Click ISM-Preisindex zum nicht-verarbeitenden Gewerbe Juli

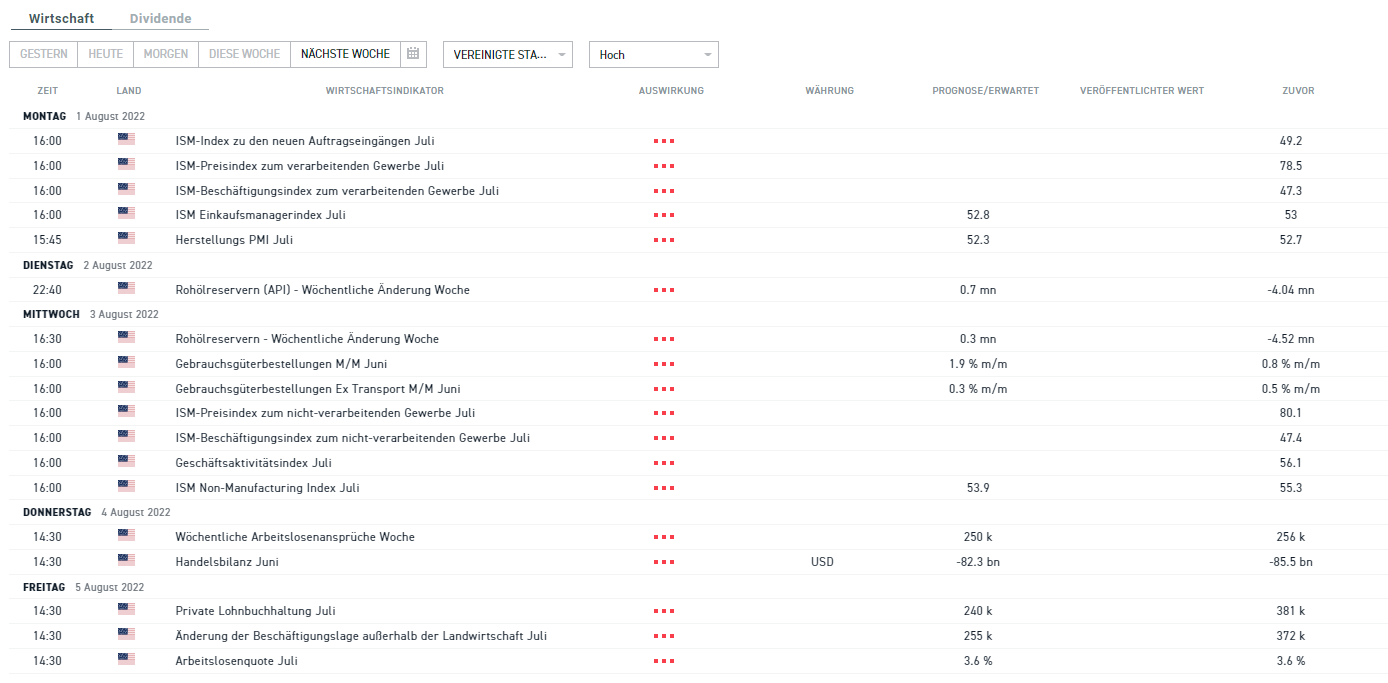[x=325, y=413]
